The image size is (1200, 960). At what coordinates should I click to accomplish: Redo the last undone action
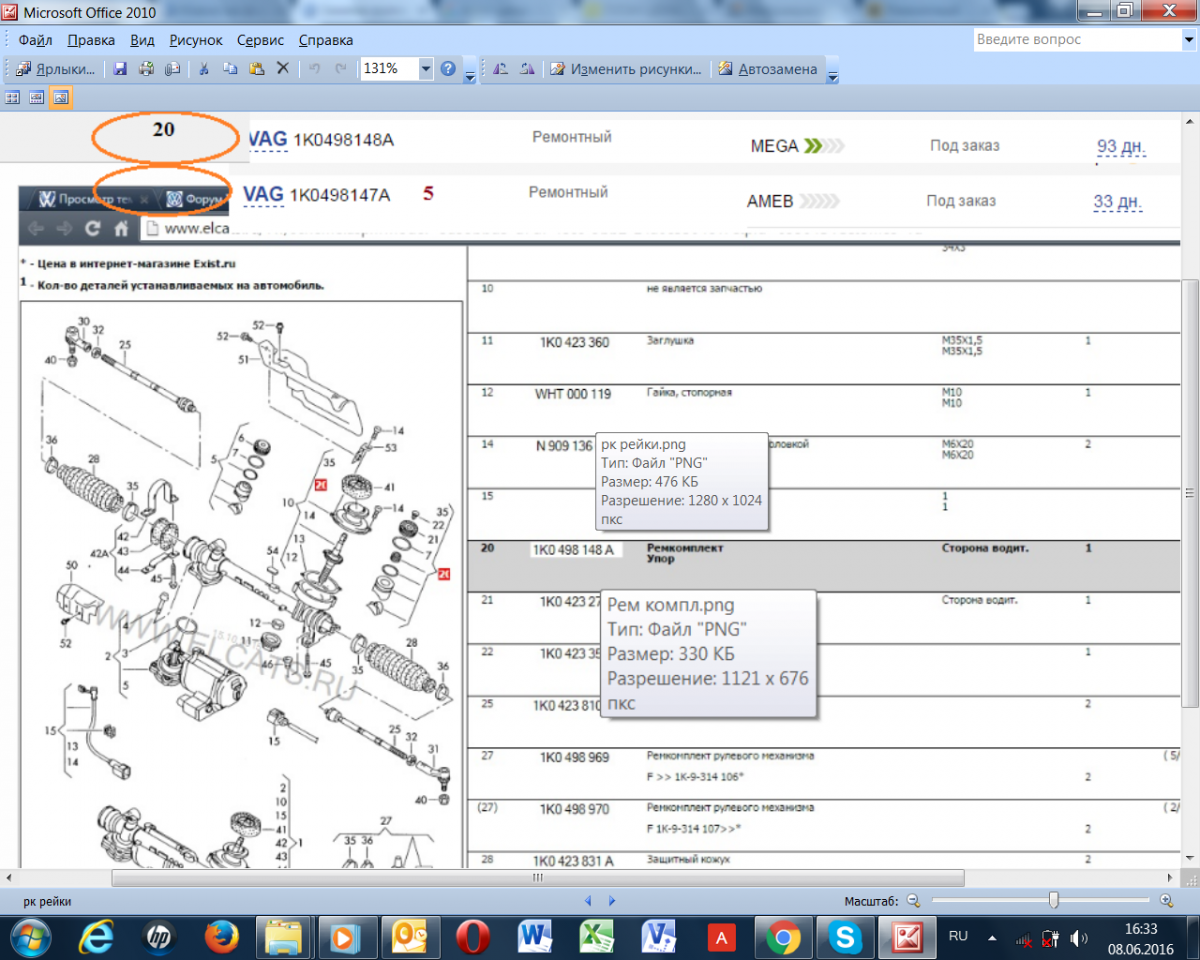pos(341,69)
